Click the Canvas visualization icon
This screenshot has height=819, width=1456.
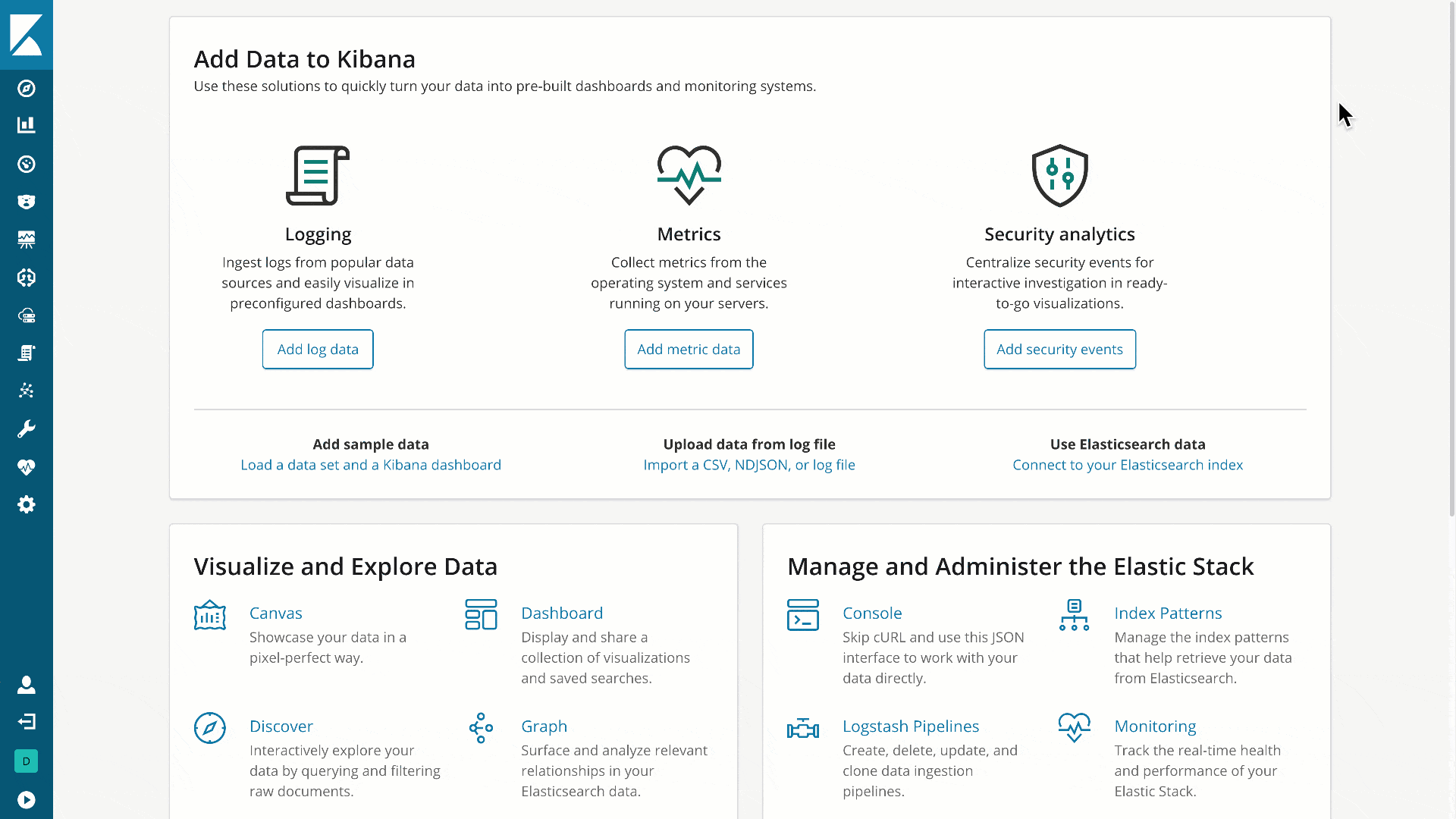[210, 614]
